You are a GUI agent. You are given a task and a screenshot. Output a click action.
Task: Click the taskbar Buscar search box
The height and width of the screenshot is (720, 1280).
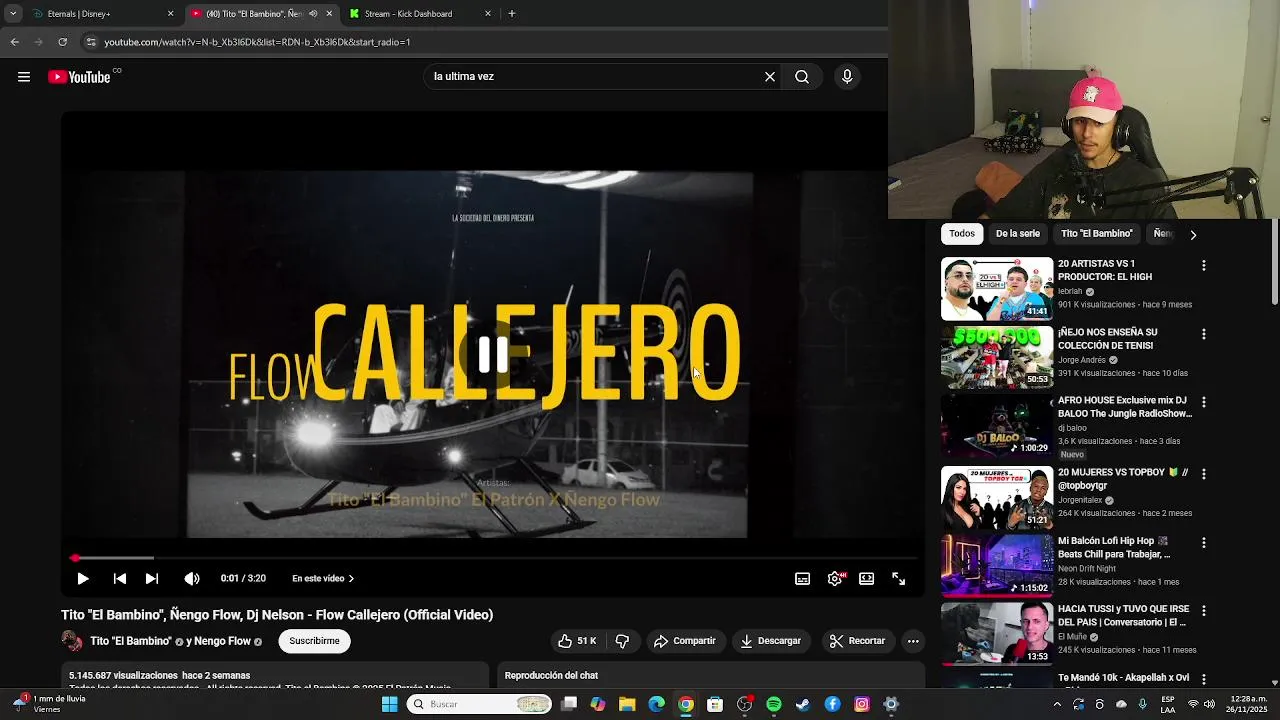(x=480, y=705)
